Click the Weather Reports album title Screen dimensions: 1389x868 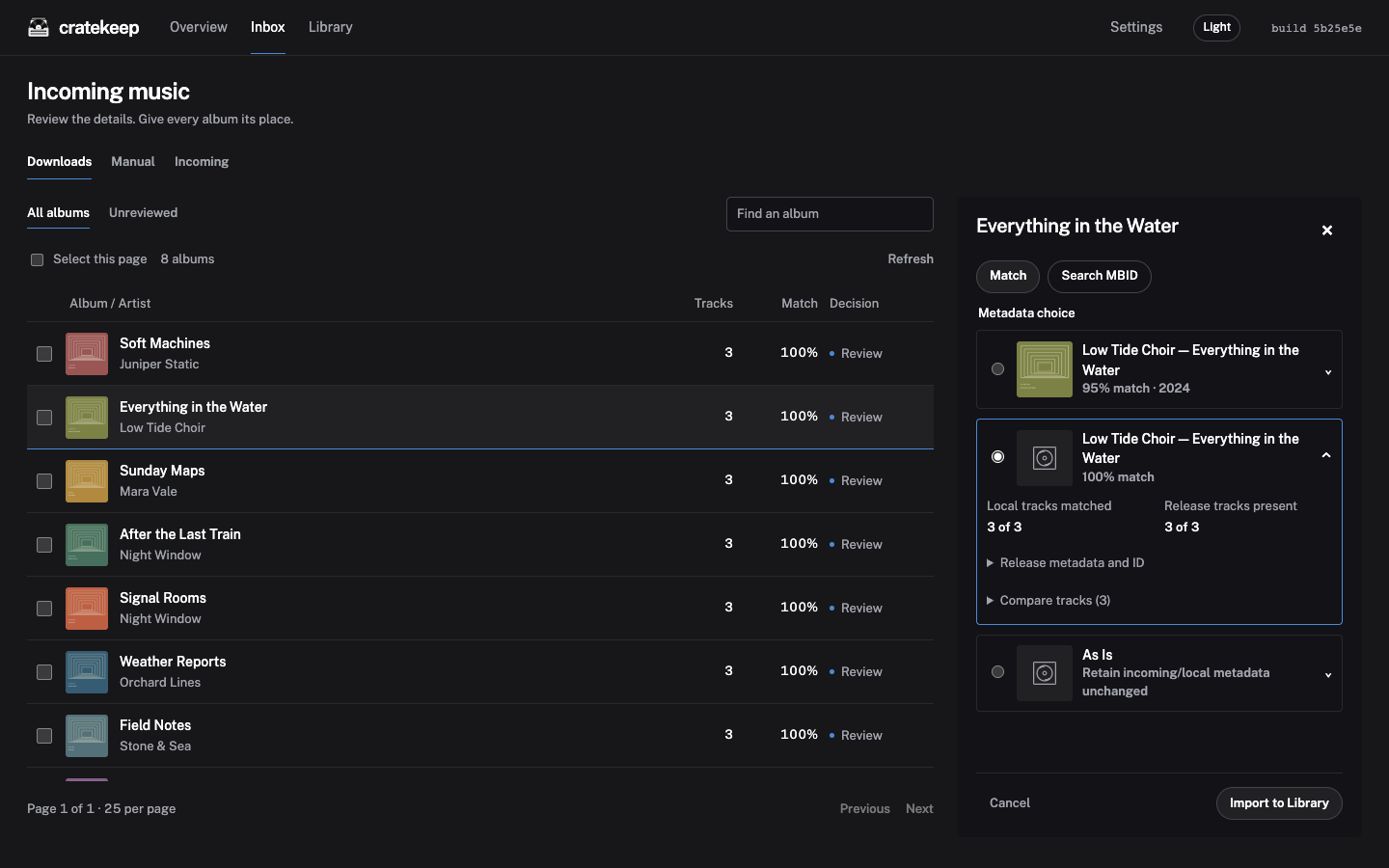(x=173, y=662)
